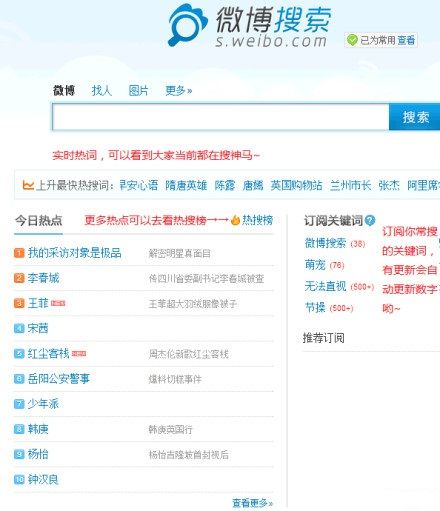Open the subscribed keyword 萌宠
Image resolution: width=440 pixels, height=511 pixels.
pos(315,265)
